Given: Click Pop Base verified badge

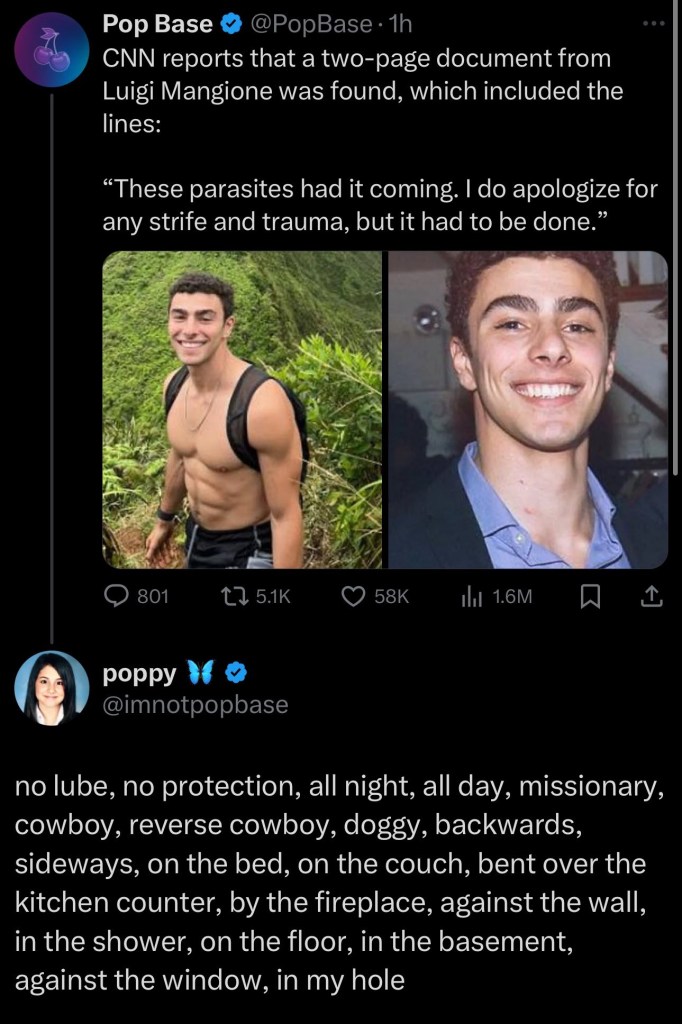Looking at the screenshot, I should [x=231, y=25].
